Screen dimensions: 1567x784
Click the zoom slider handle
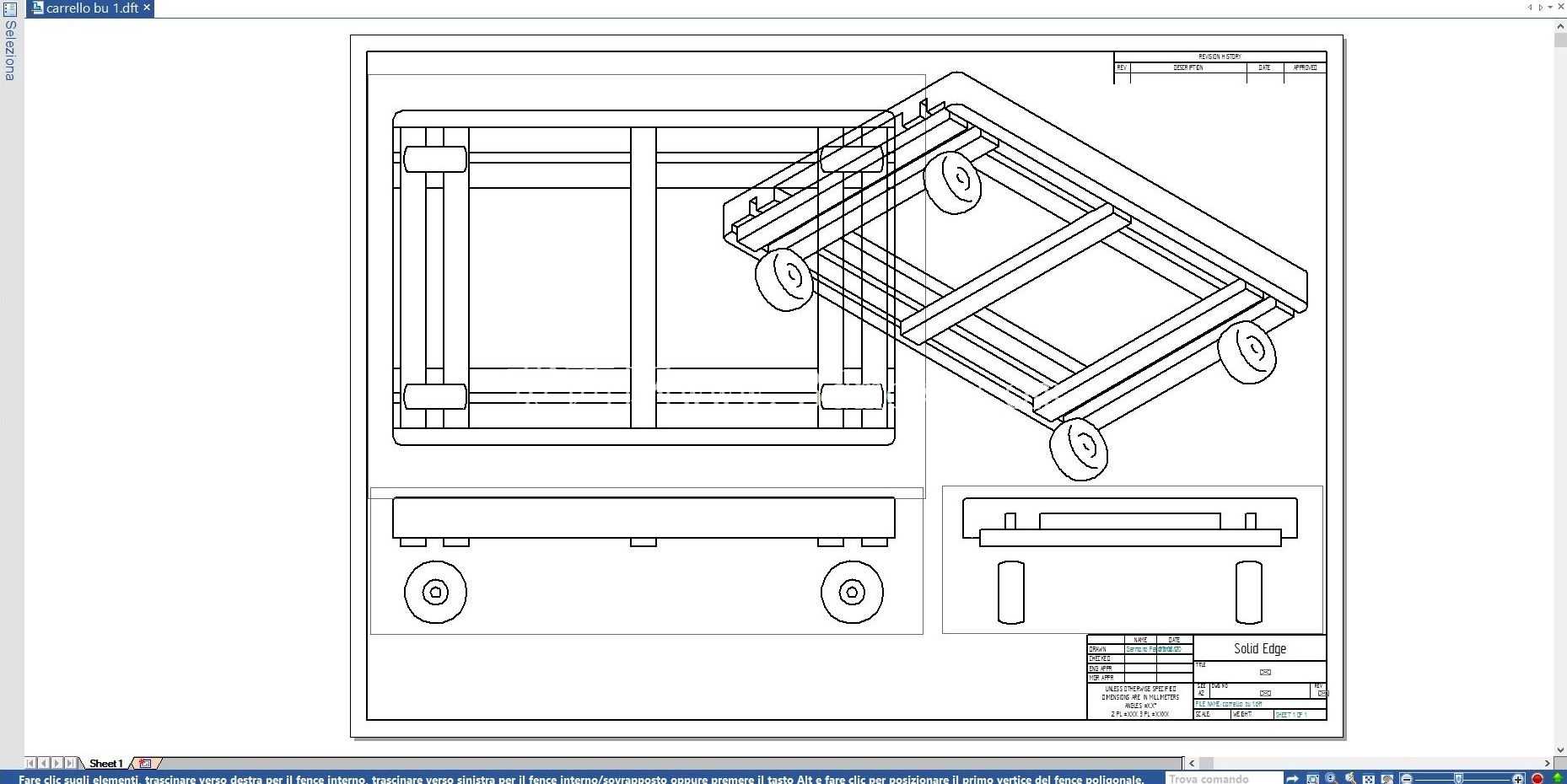[x=1458, y=779]
